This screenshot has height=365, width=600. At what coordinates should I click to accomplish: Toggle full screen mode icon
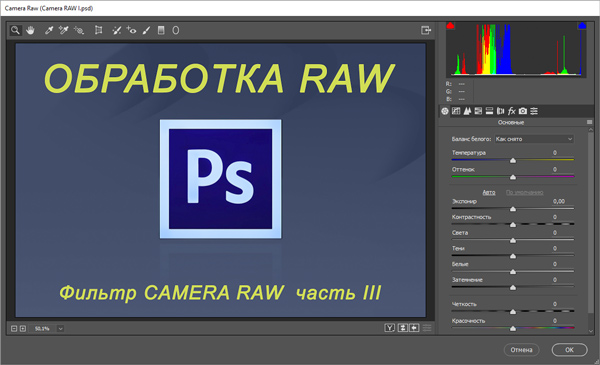[x=426, y=30]
